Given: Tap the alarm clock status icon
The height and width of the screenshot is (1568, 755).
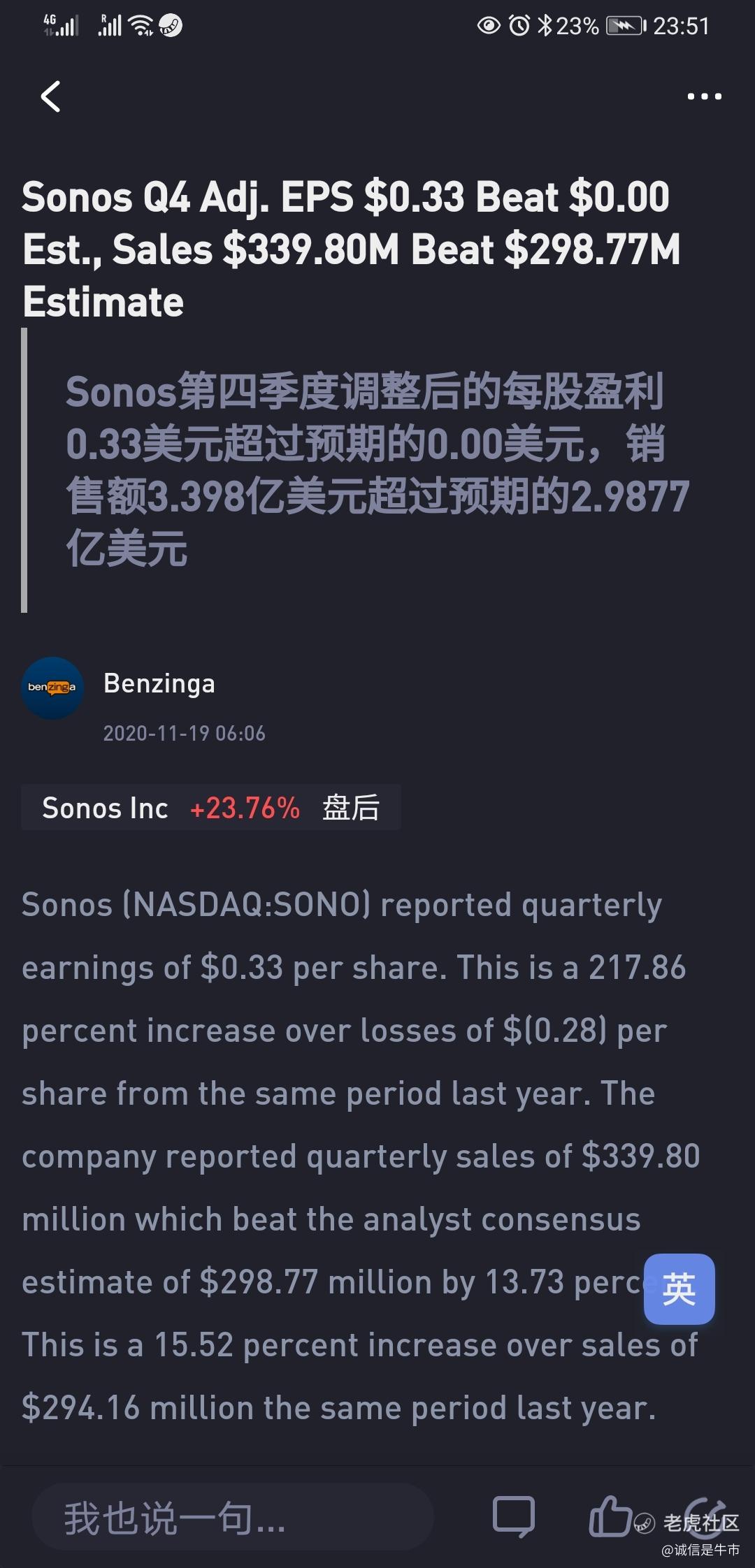Looking at the screenshot, I should coord(519,26).
